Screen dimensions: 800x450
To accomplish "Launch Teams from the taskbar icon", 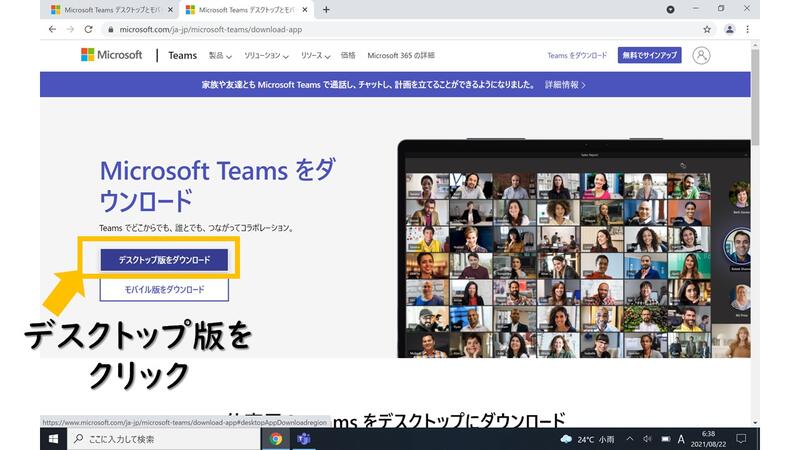I will pyautogui.click(x=303, y=439).
